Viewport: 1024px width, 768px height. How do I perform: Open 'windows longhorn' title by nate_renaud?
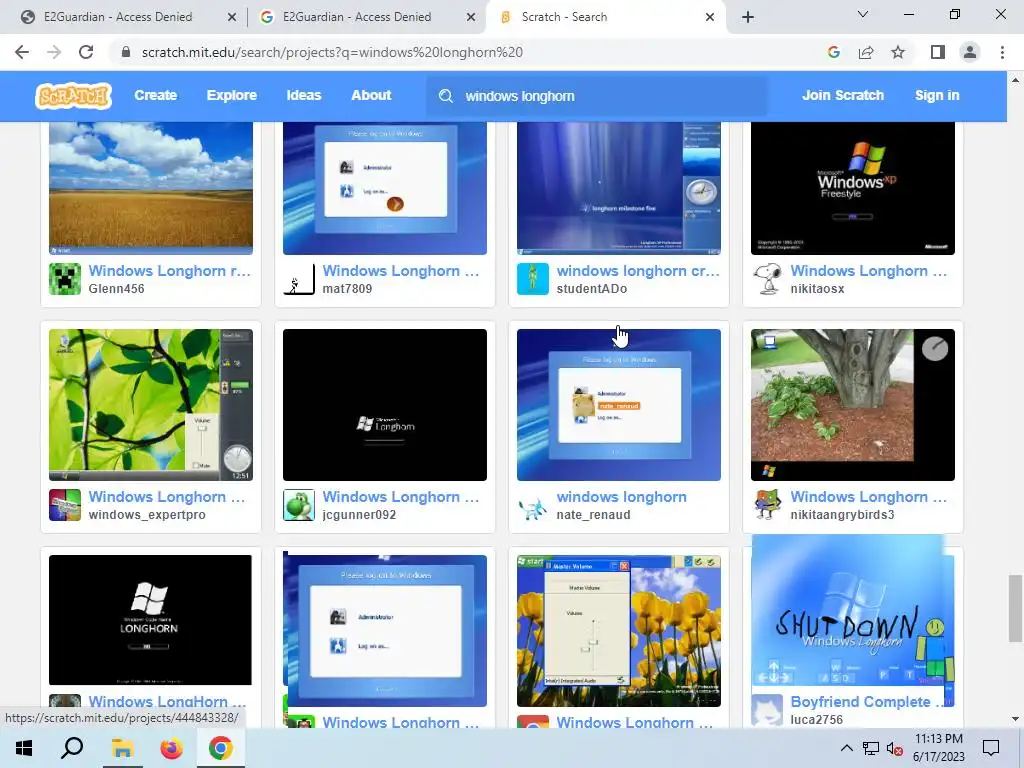click(621, 496)
